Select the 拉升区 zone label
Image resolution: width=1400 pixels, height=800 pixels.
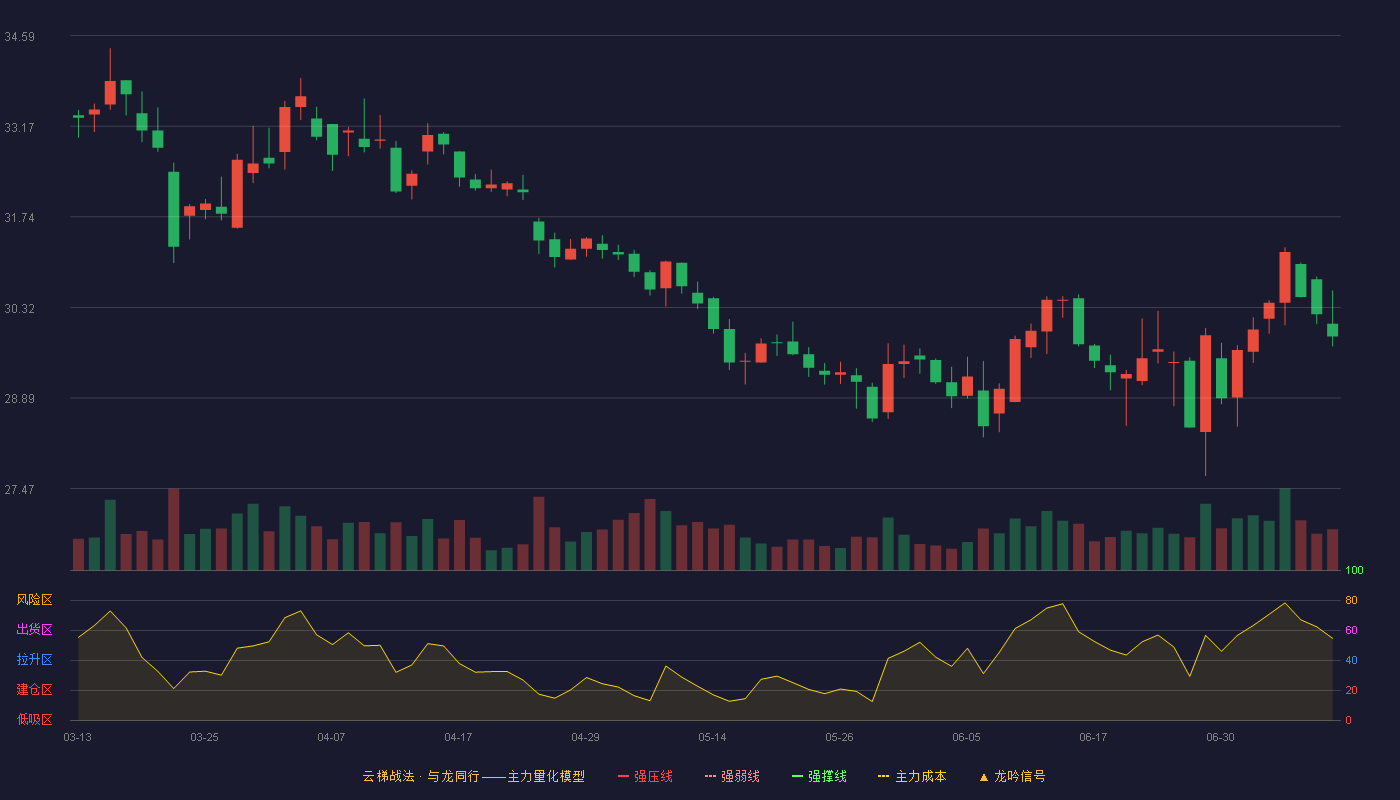pos(34,660)
